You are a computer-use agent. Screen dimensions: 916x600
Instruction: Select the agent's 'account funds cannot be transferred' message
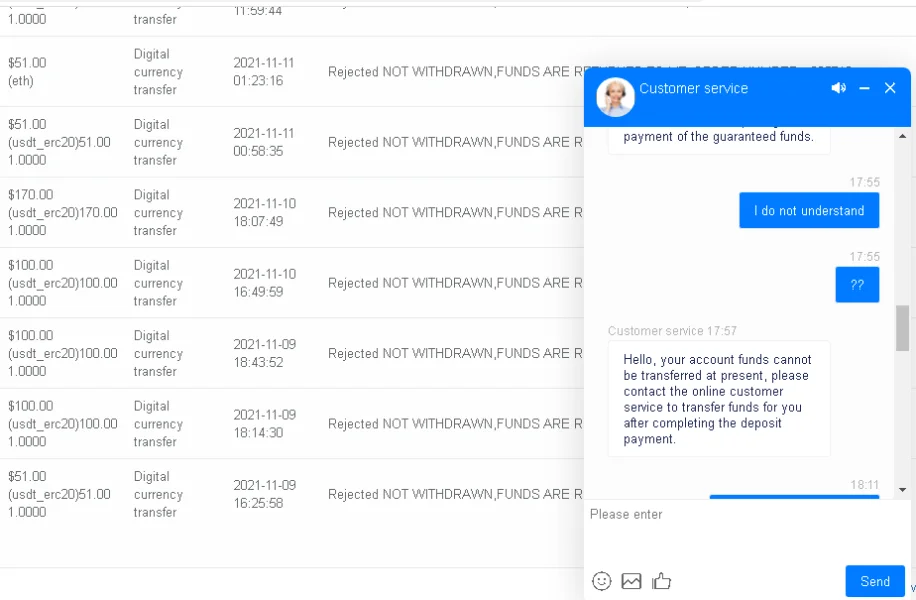tap(718, 399)
